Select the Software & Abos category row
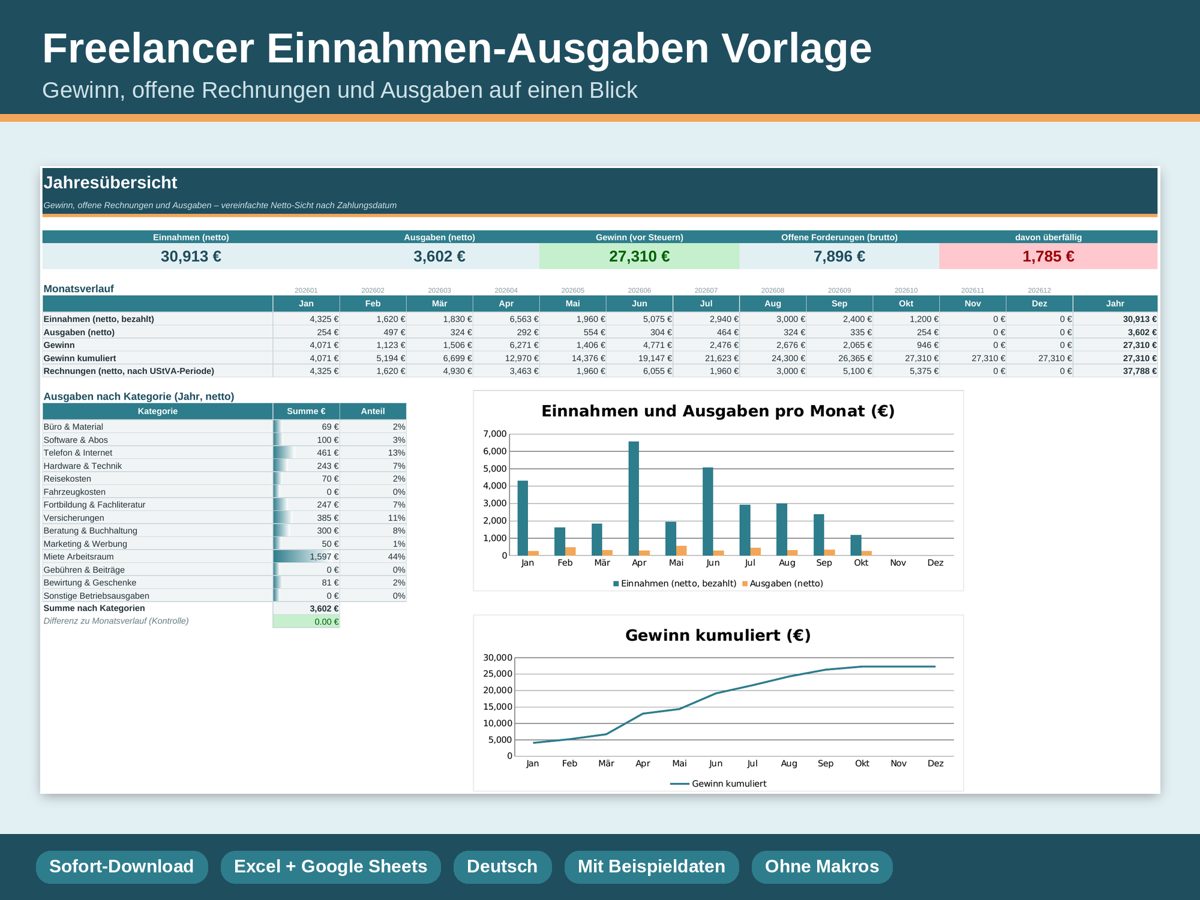The width and height of the screenshot is (1200, 900). pos(224,440)
